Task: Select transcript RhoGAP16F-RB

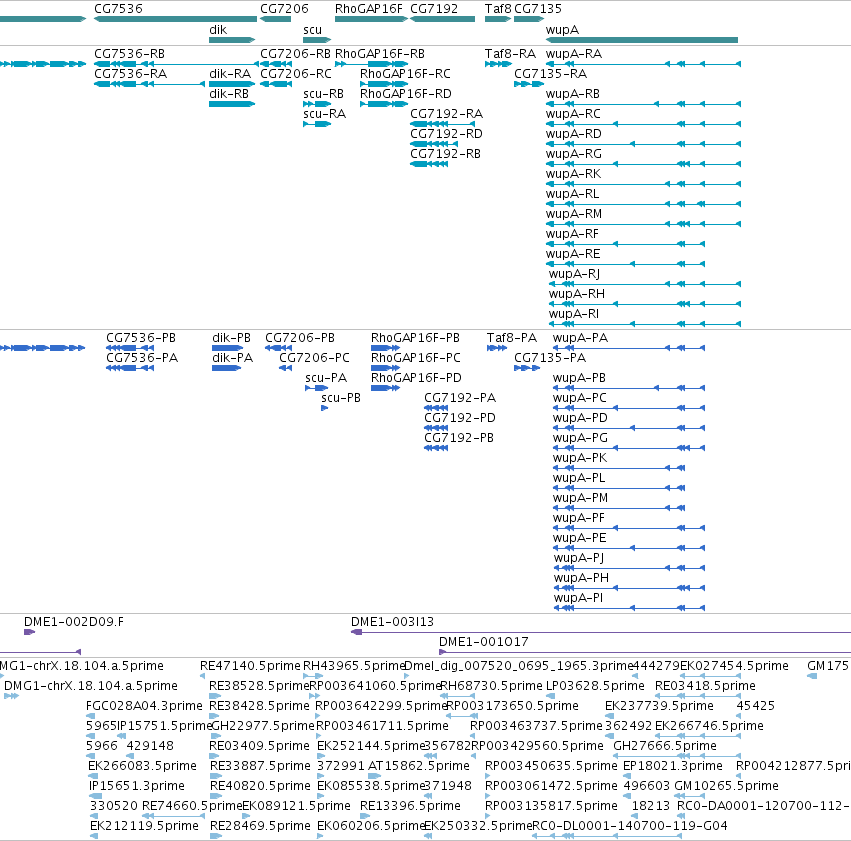Action: point(379,54)
